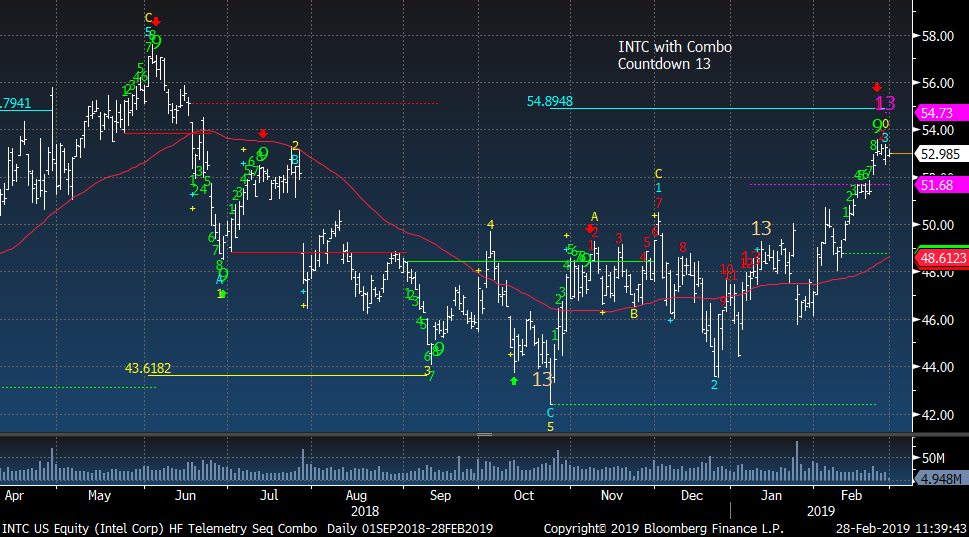Click the Oct label on the date axis

coord(524,496)
